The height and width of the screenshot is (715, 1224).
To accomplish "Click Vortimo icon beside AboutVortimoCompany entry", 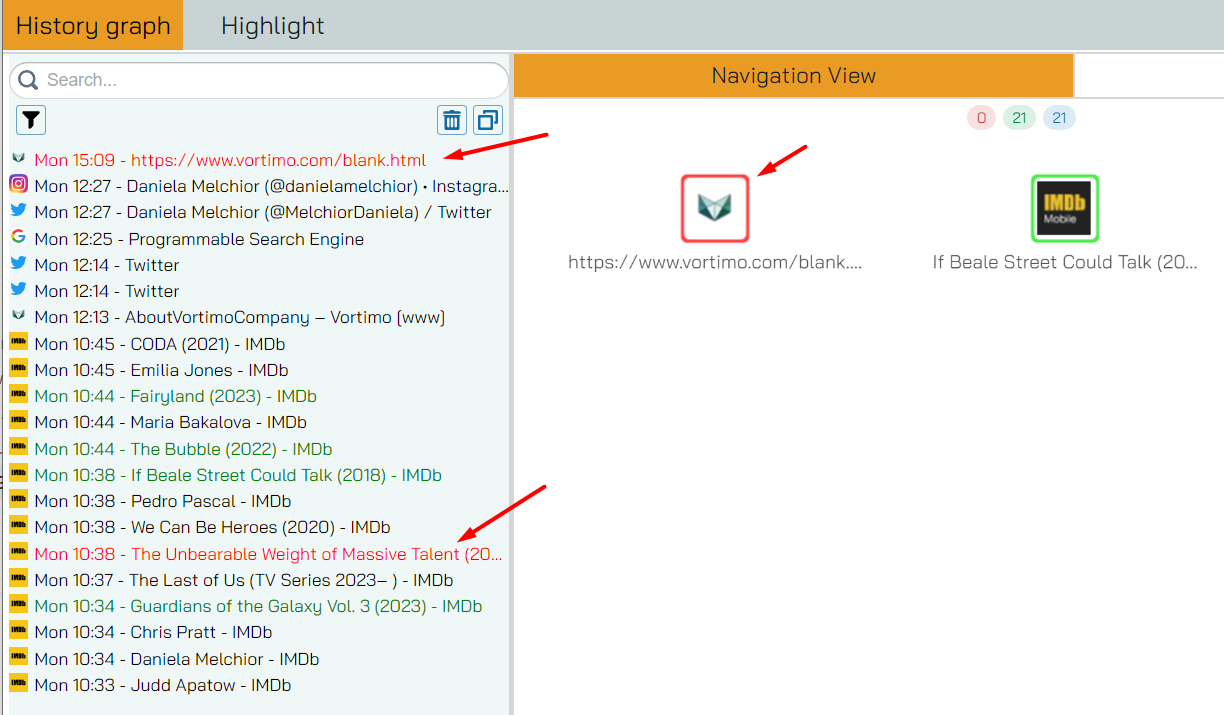I will (x=18, y=315).
